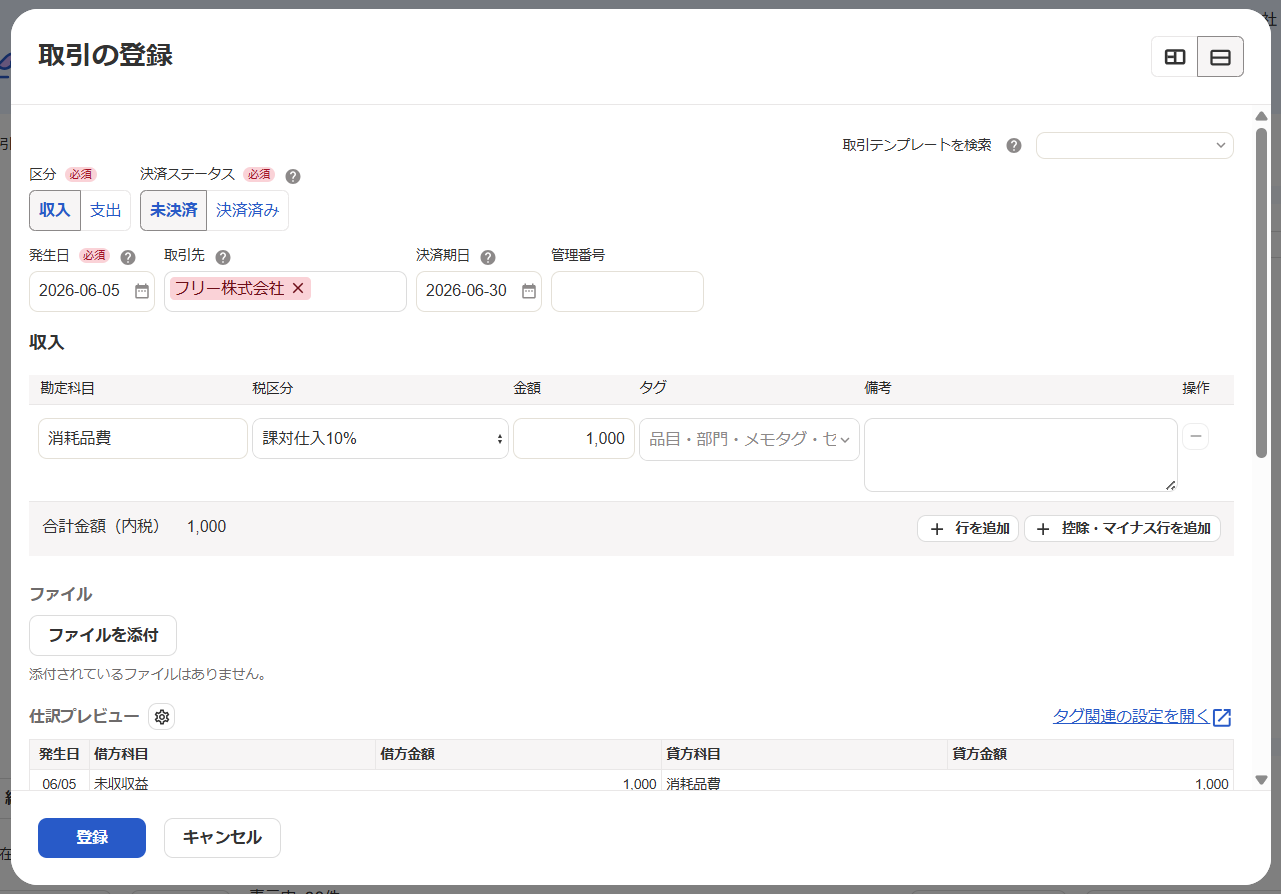Click ファイルを添付 button
The width and height of the screenshot is (1281, 894).
pos(103,635)
